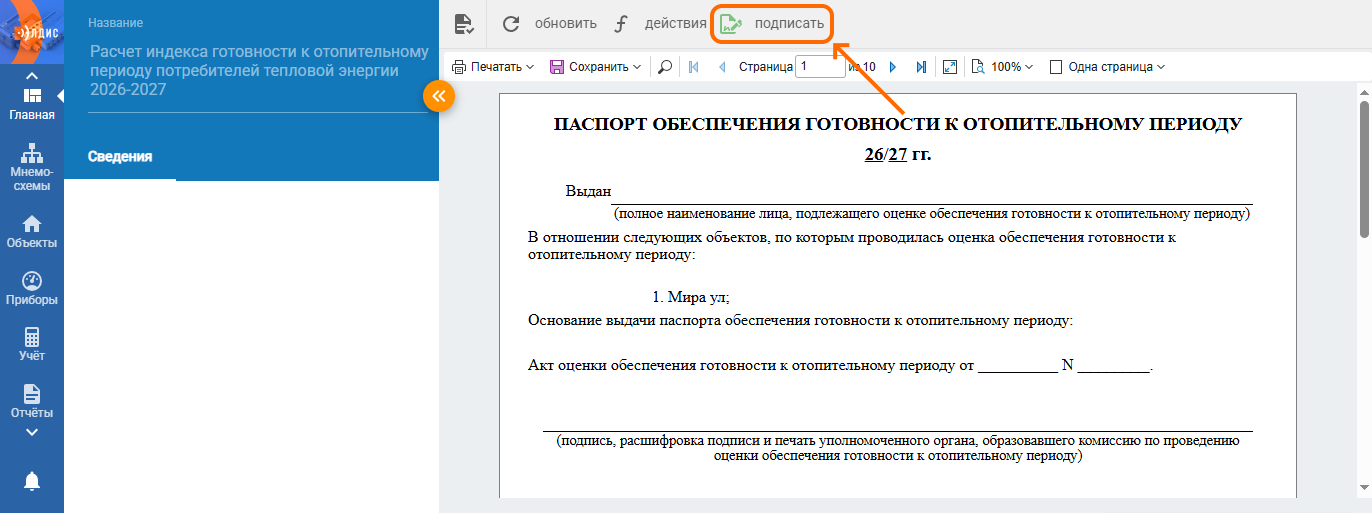Click the report title text in blue panel
1372x513 pixels.
(x=259, y=70)
